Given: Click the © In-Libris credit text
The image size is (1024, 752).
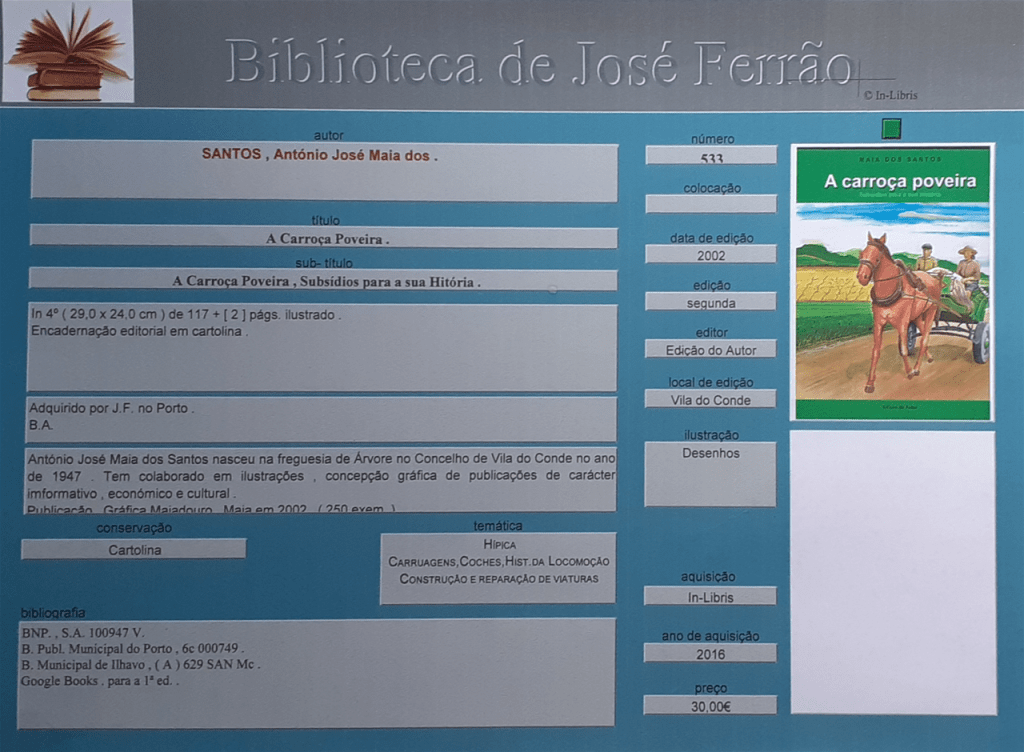Looking at the screenshot, I should (889, 95).
